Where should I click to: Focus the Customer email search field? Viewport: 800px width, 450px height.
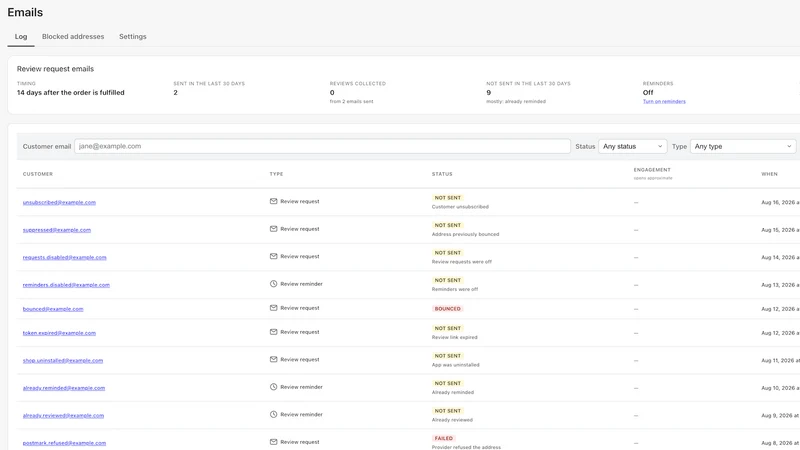[x=322, y=146]
